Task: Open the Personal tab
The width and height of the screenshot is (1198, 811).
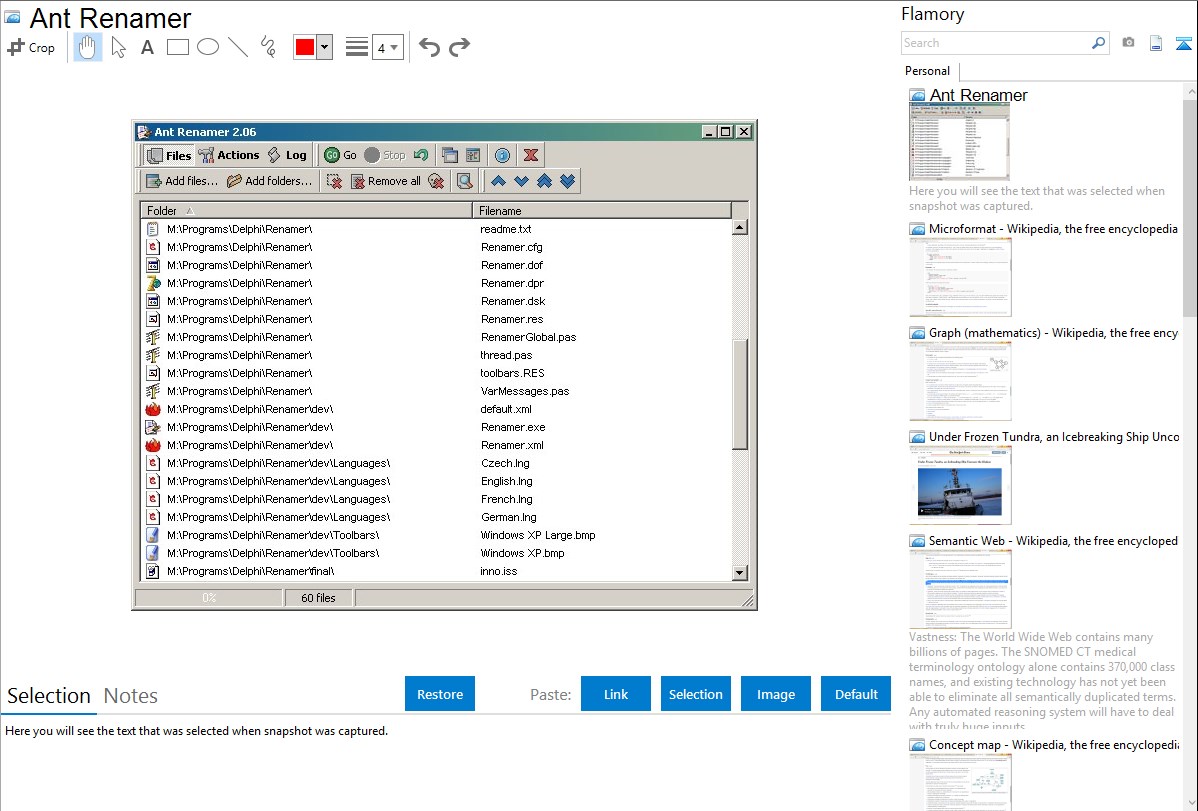Action: click(928, 71)
